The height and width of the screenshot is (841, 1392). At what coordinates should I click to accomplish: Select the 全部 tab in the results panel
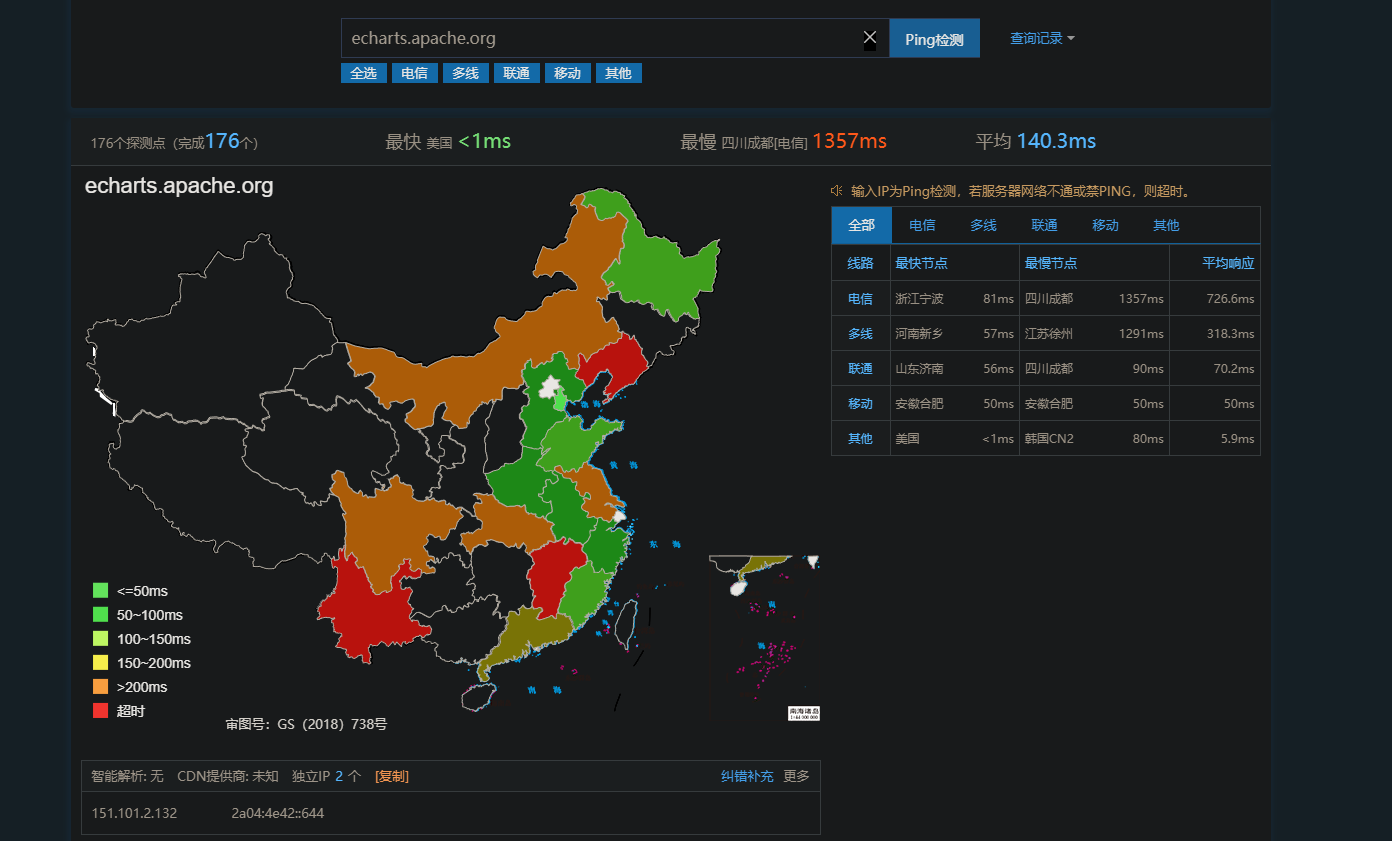point(861,225)
